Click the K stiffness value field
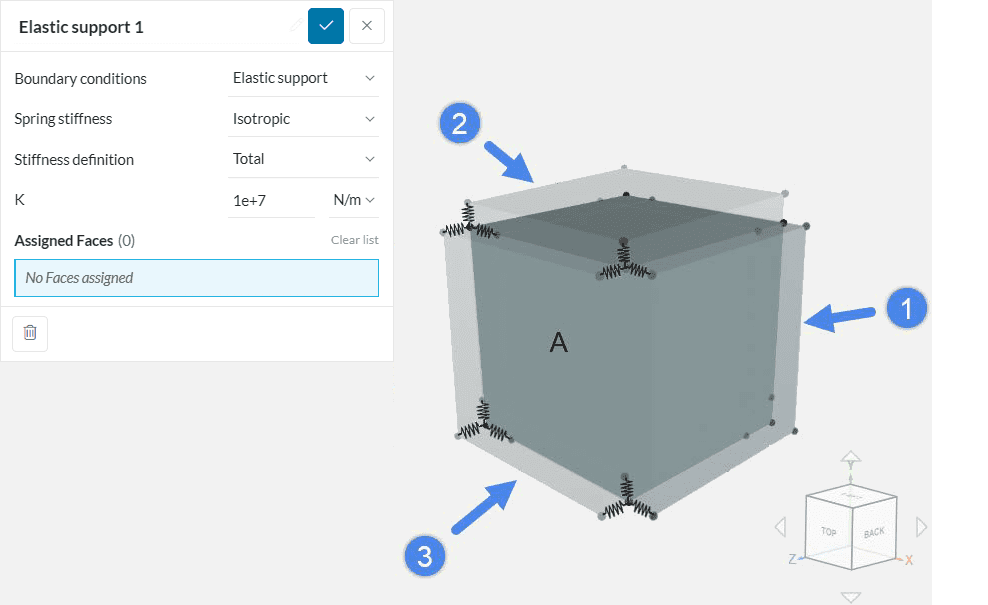Image resolution: width=988 pixels, height=605 pixels. click(x=270, y=200)
